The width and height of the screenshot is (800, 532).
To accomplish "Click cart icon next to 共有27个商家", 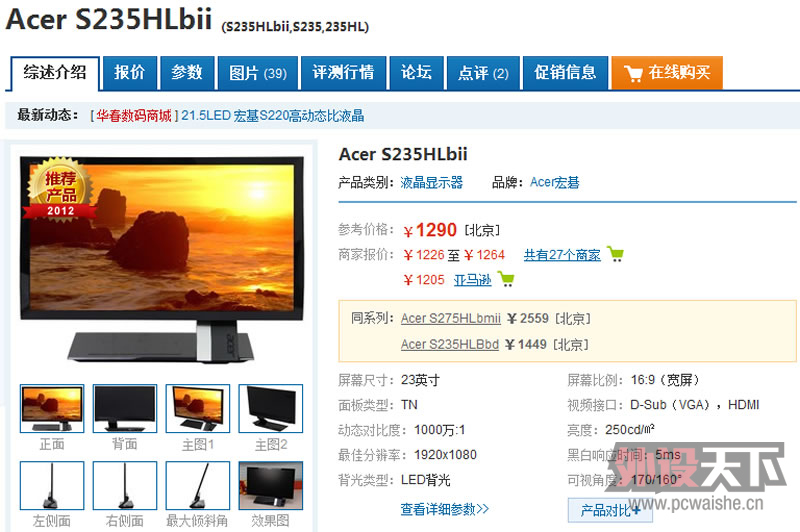I will tap(615, 254).
